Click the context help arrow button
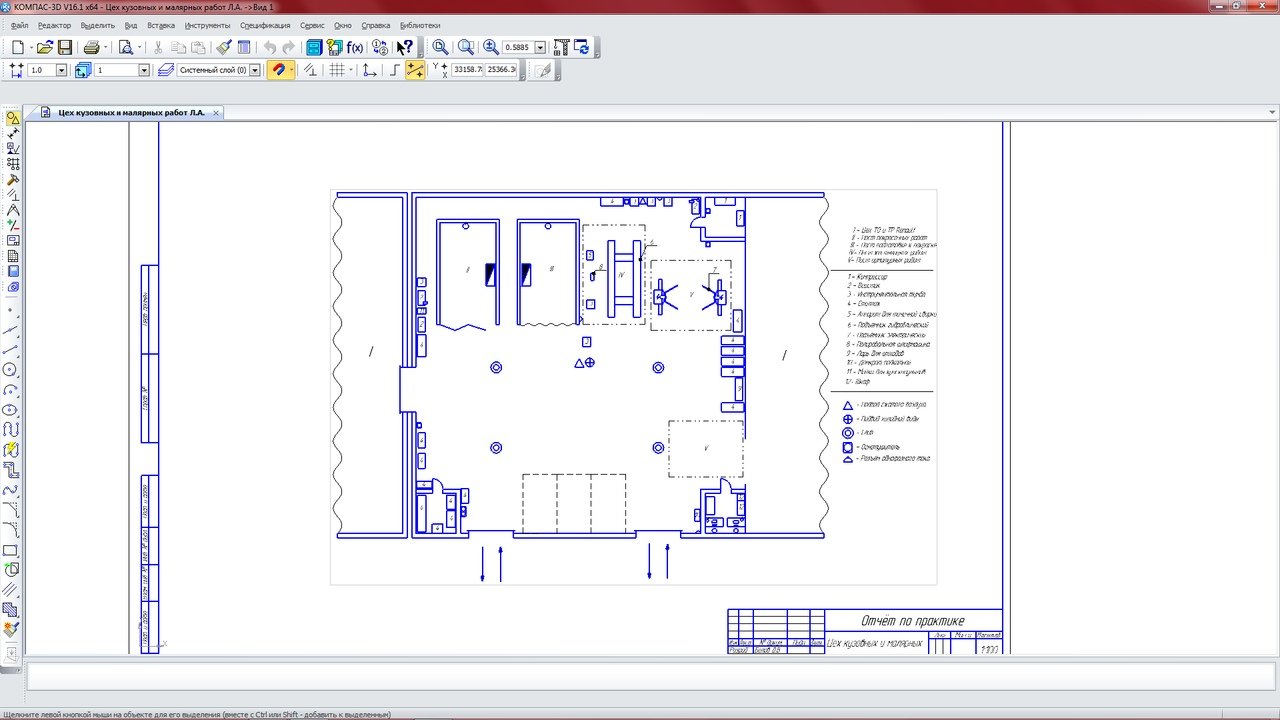The width and height of the screenshot is (1280, 720). tap(404, 47)
